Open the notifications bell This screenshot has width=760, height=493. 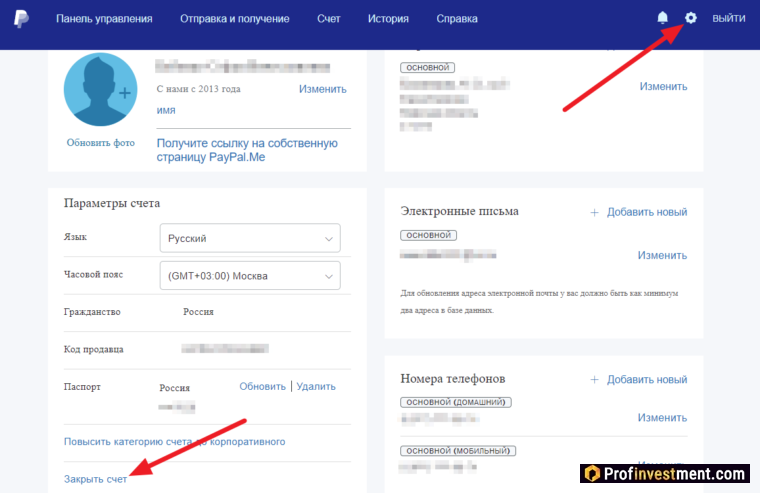(x=662, y=18)
